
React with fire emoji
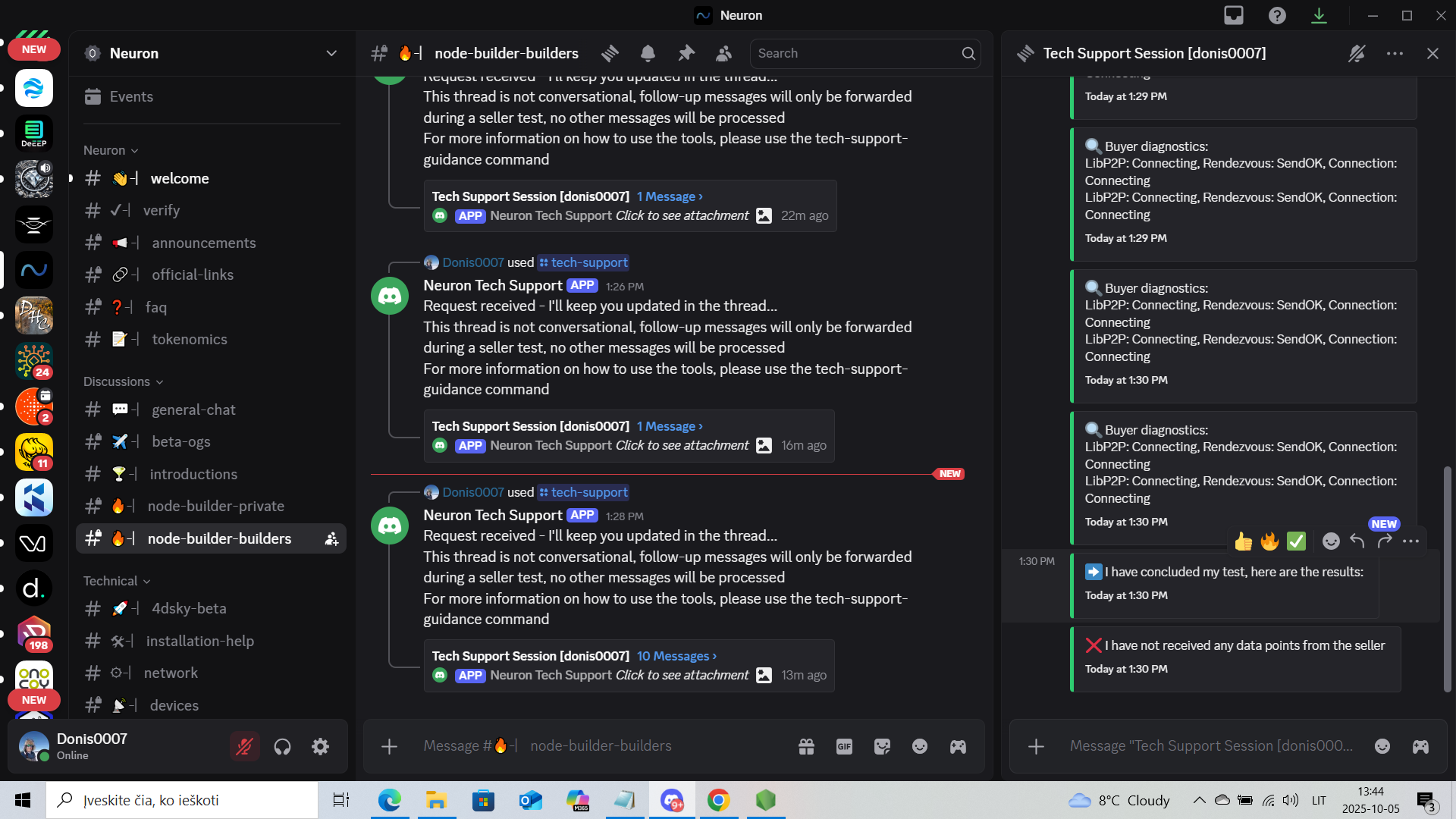coord(1269,541)
